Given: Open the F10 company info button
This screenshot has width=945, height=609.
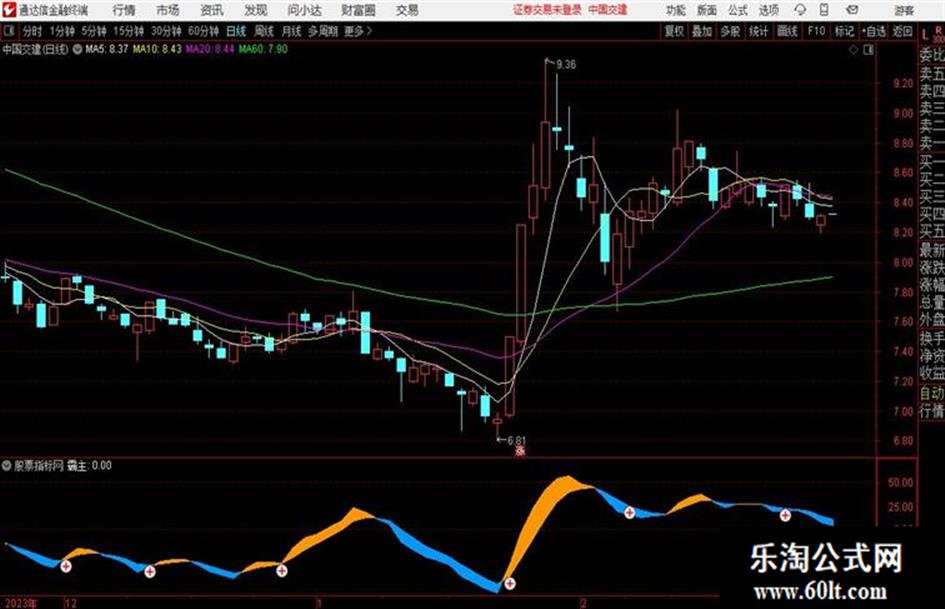Looking at the screenshot, I should (x=816, y=31).
